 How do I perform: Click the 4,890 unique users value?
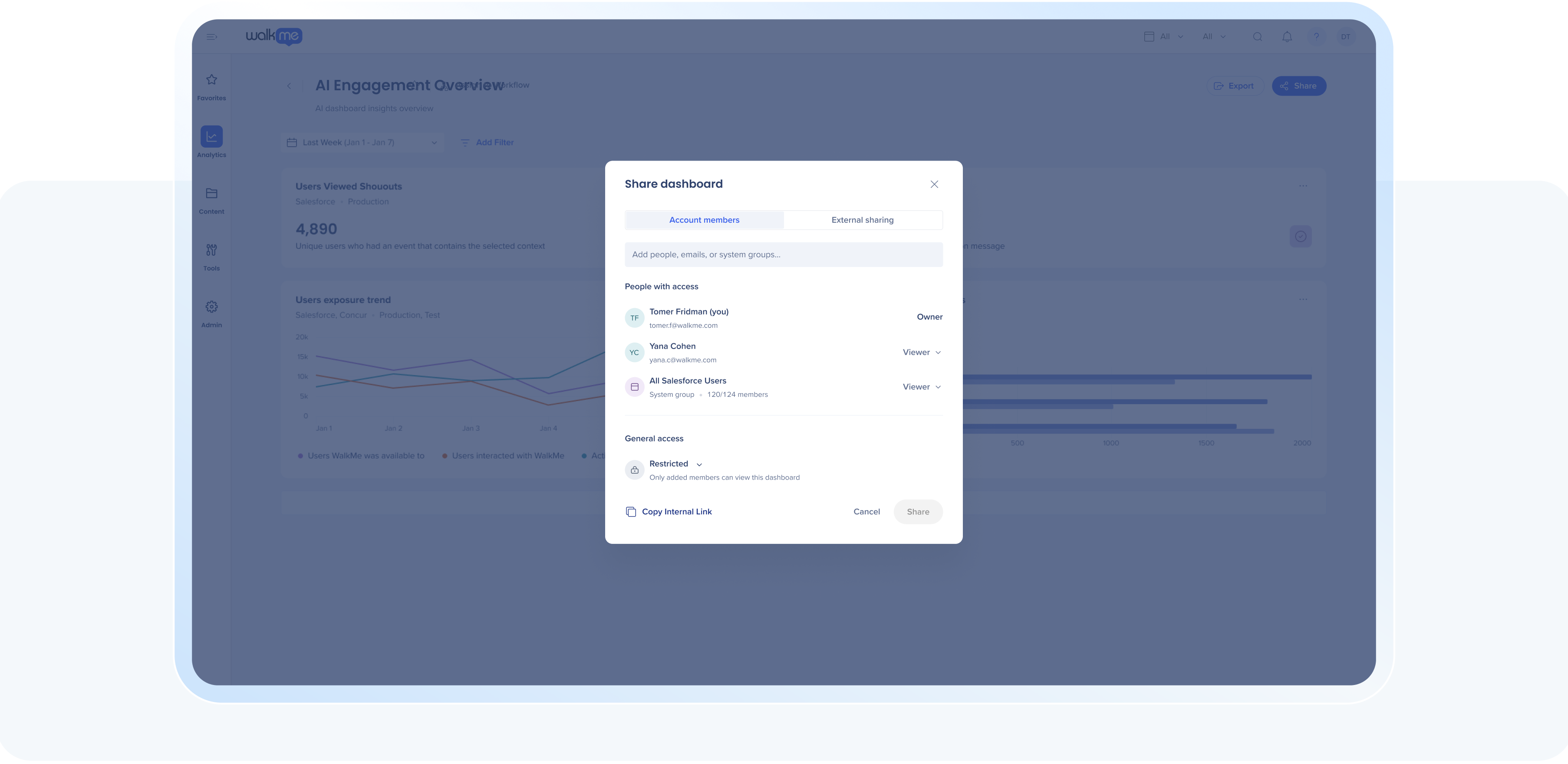pyautogui.click(x=316, y=230)
